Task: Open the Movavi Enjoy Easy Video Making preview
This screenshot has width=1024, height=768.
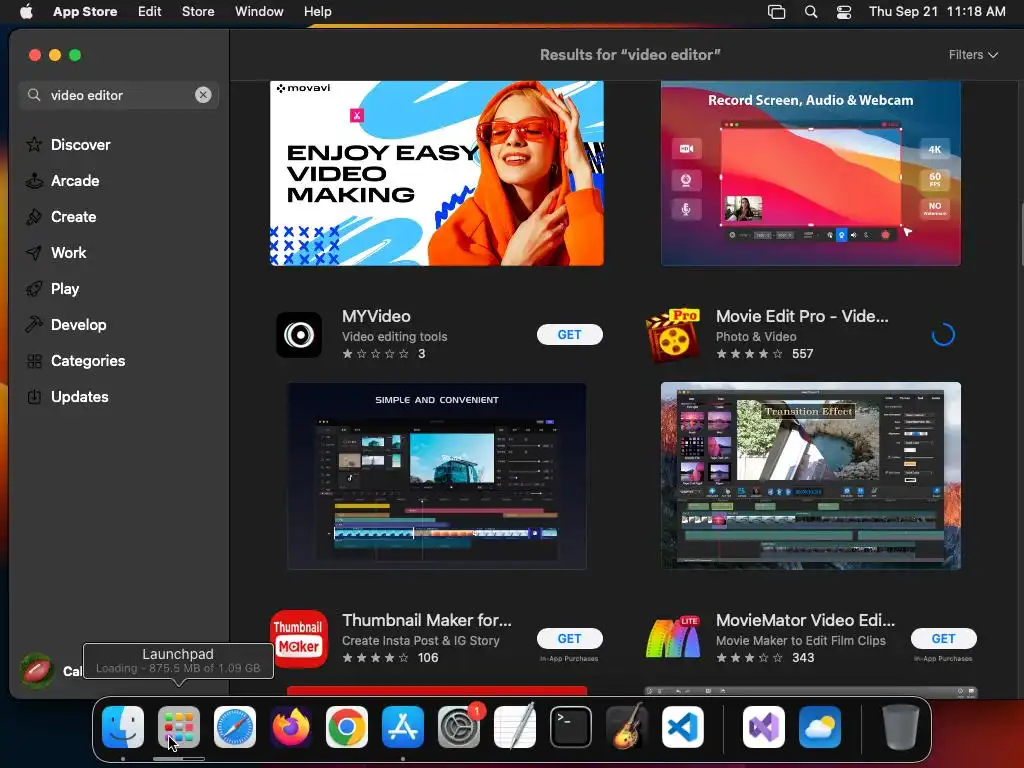Action: pyautogui.click(x=437, y=173)
